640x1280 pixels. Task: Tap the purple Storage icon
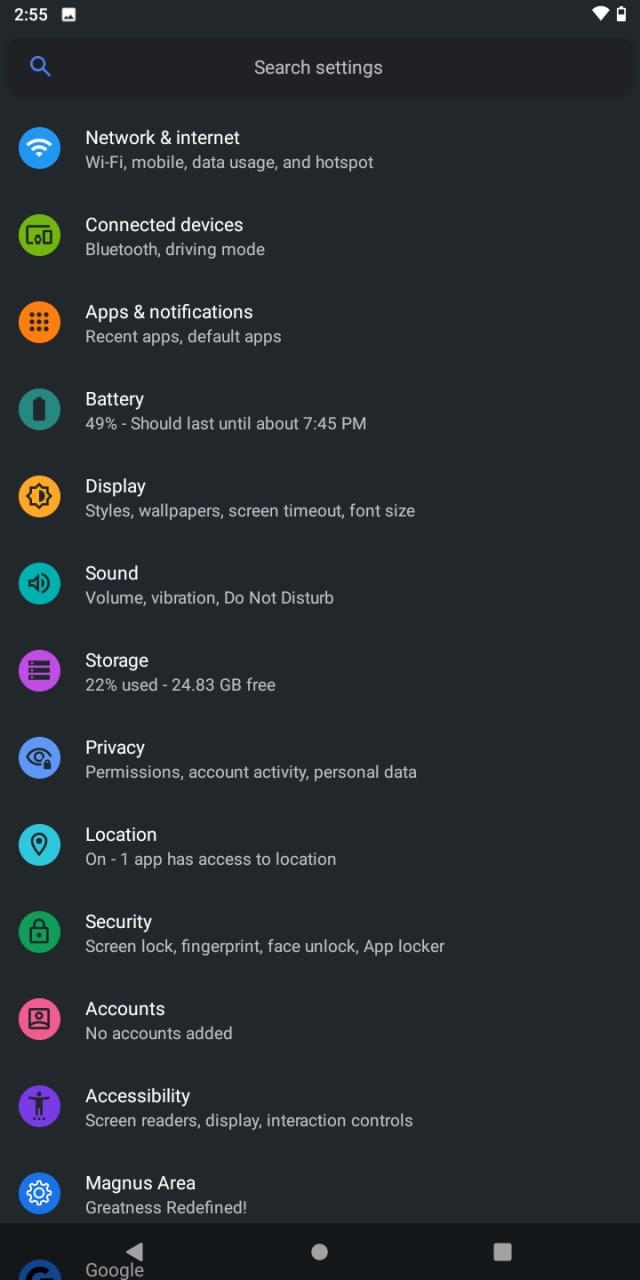click(39, 671)
